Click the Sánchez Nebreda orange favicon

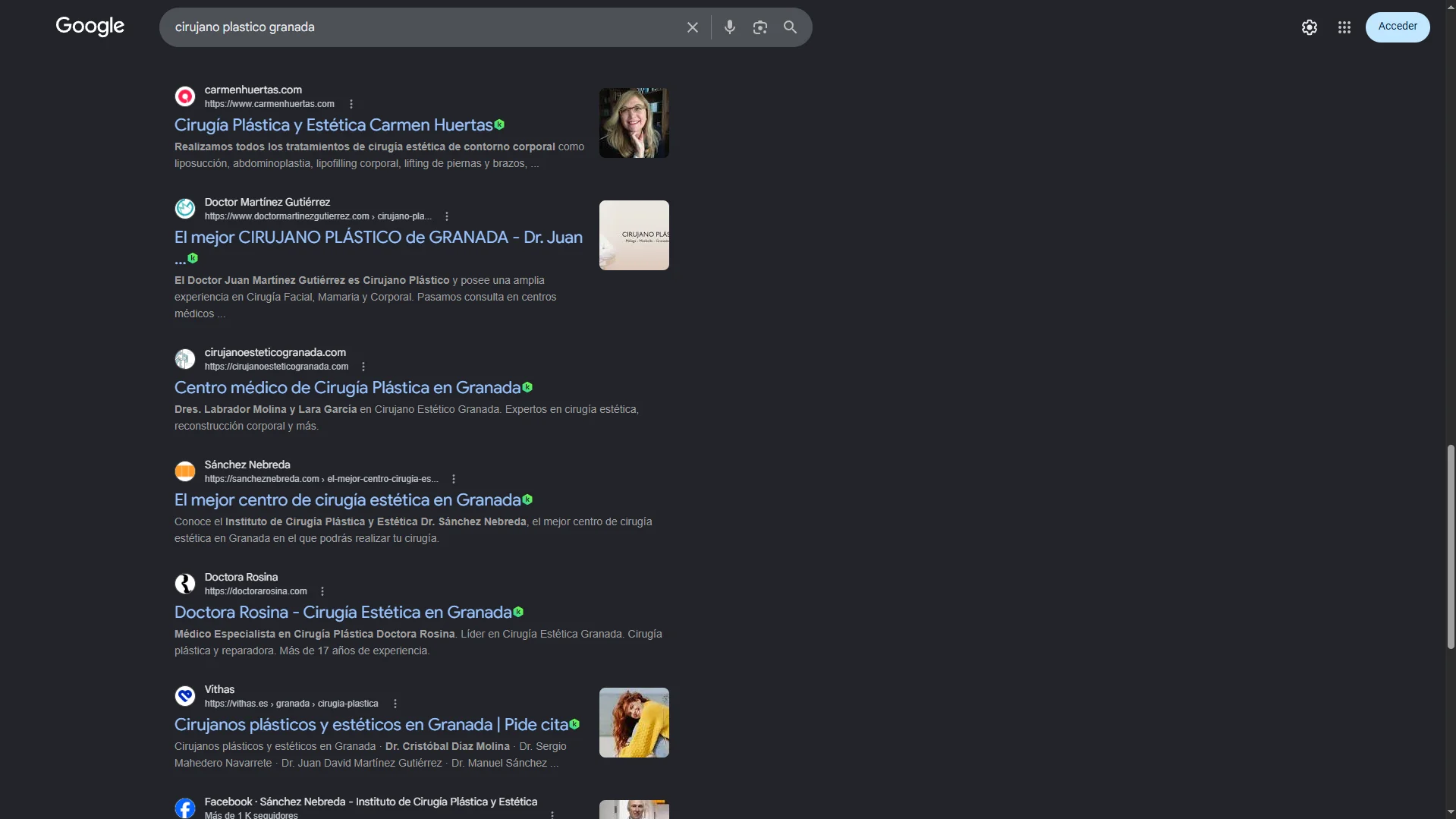pyautogui.click(x=185, y=471)
